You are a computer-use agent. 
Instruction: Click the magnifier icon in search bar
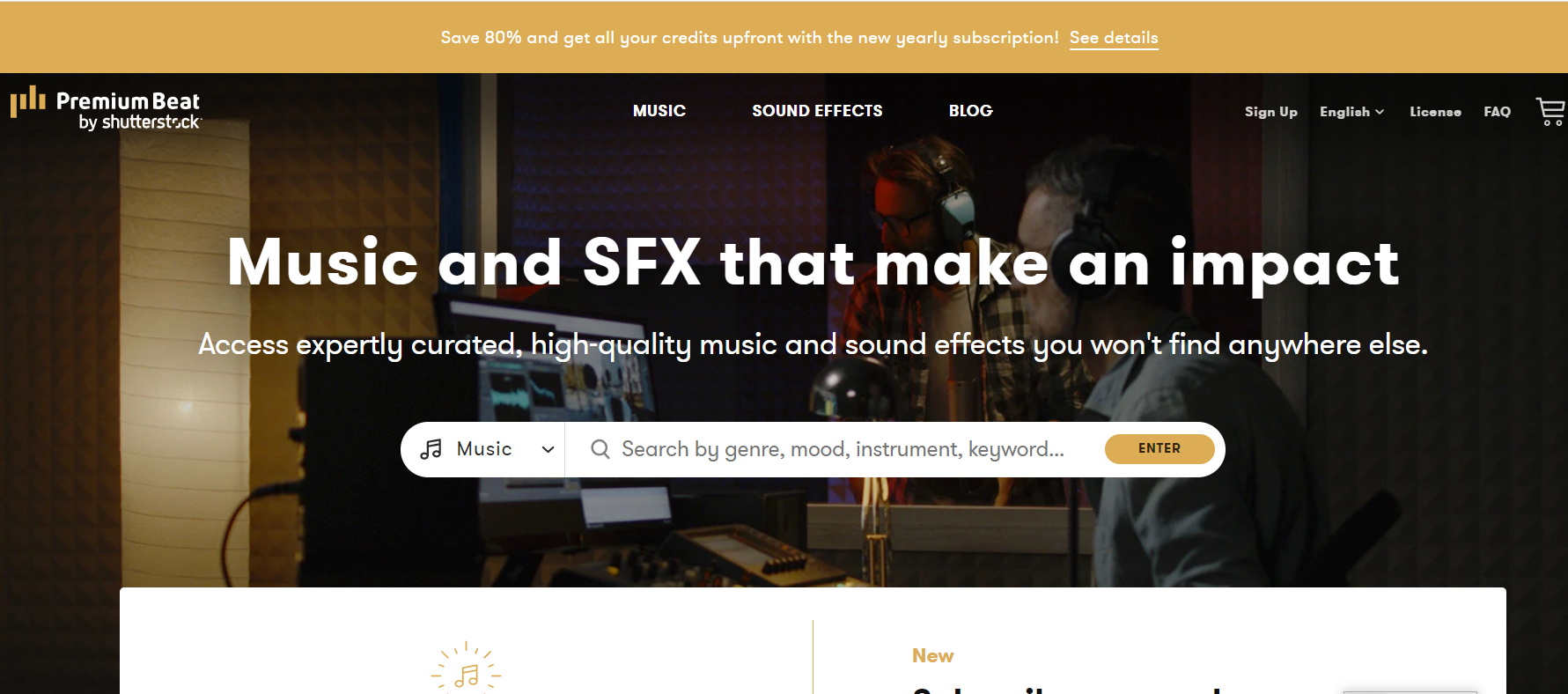[x=600, y=449]
